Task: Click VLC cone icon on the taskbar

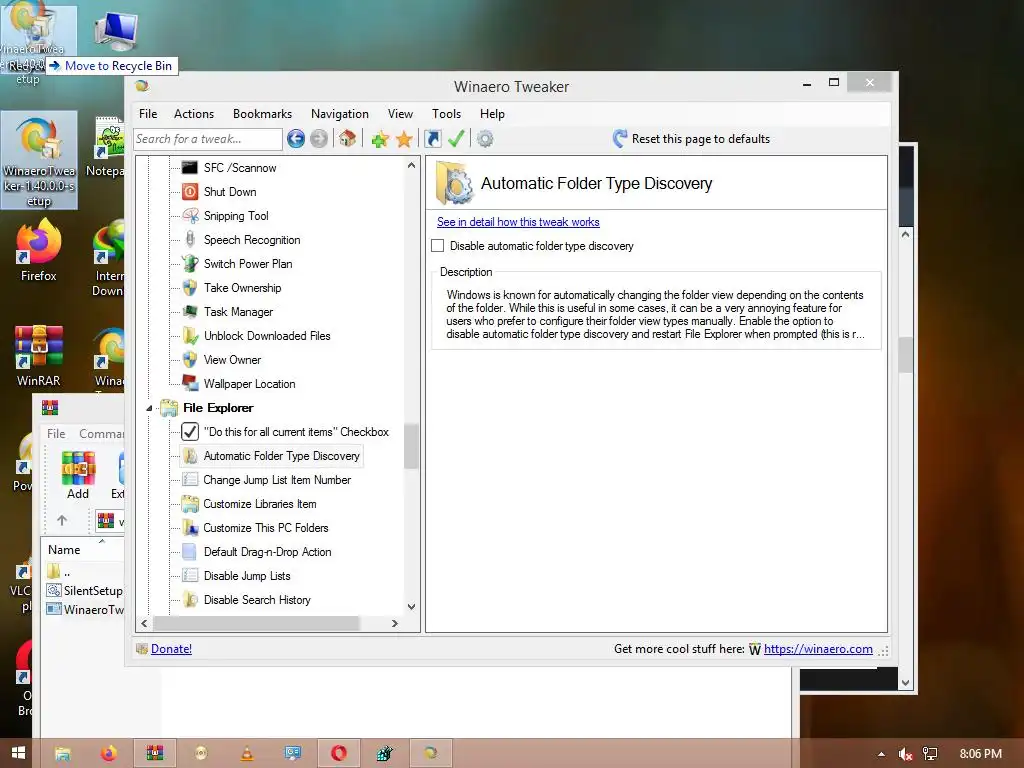Action: click(x=247, y=754)
